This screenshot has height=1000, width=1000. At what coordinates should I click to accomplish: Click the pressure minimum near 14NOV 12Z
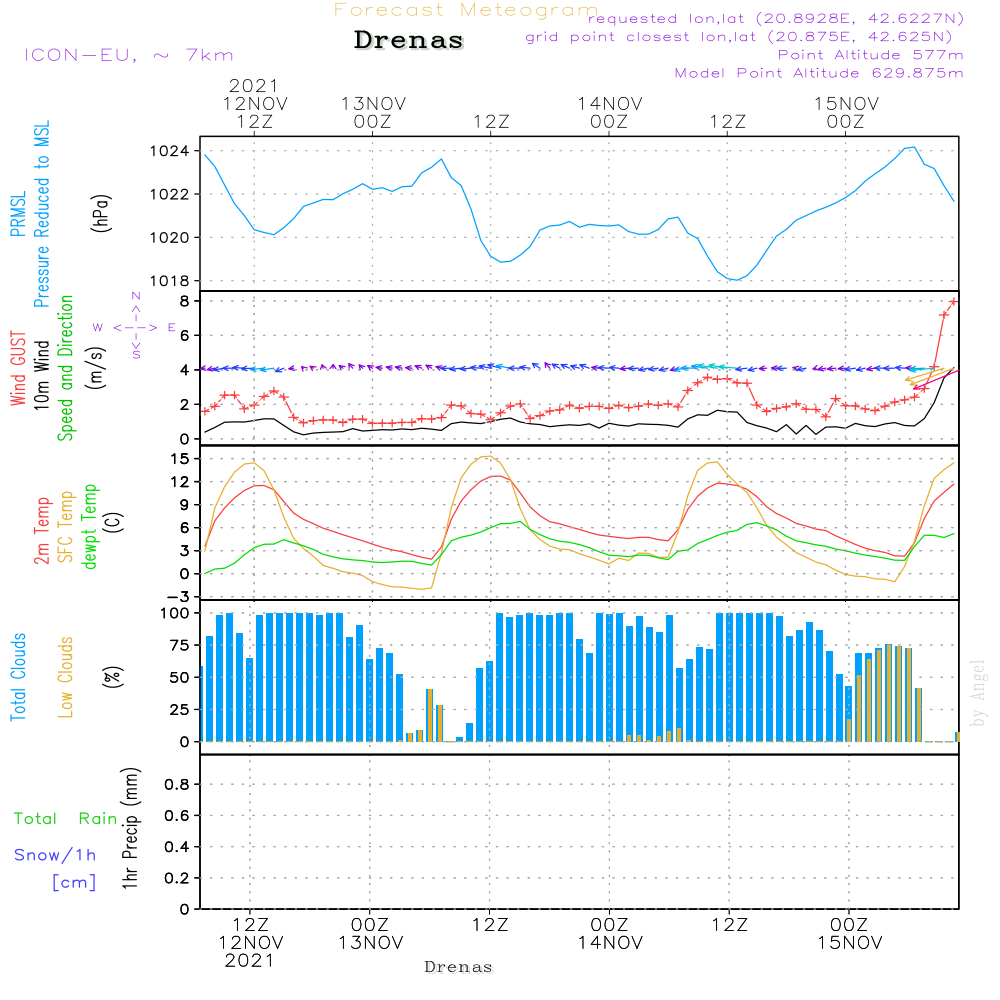pyautogui.click(x=737, y=280)
